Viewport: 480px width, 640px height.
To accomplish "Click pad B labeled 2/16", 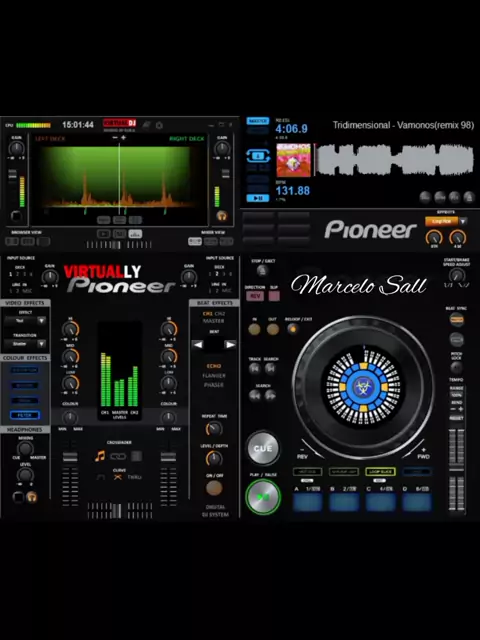I will 344,502.
